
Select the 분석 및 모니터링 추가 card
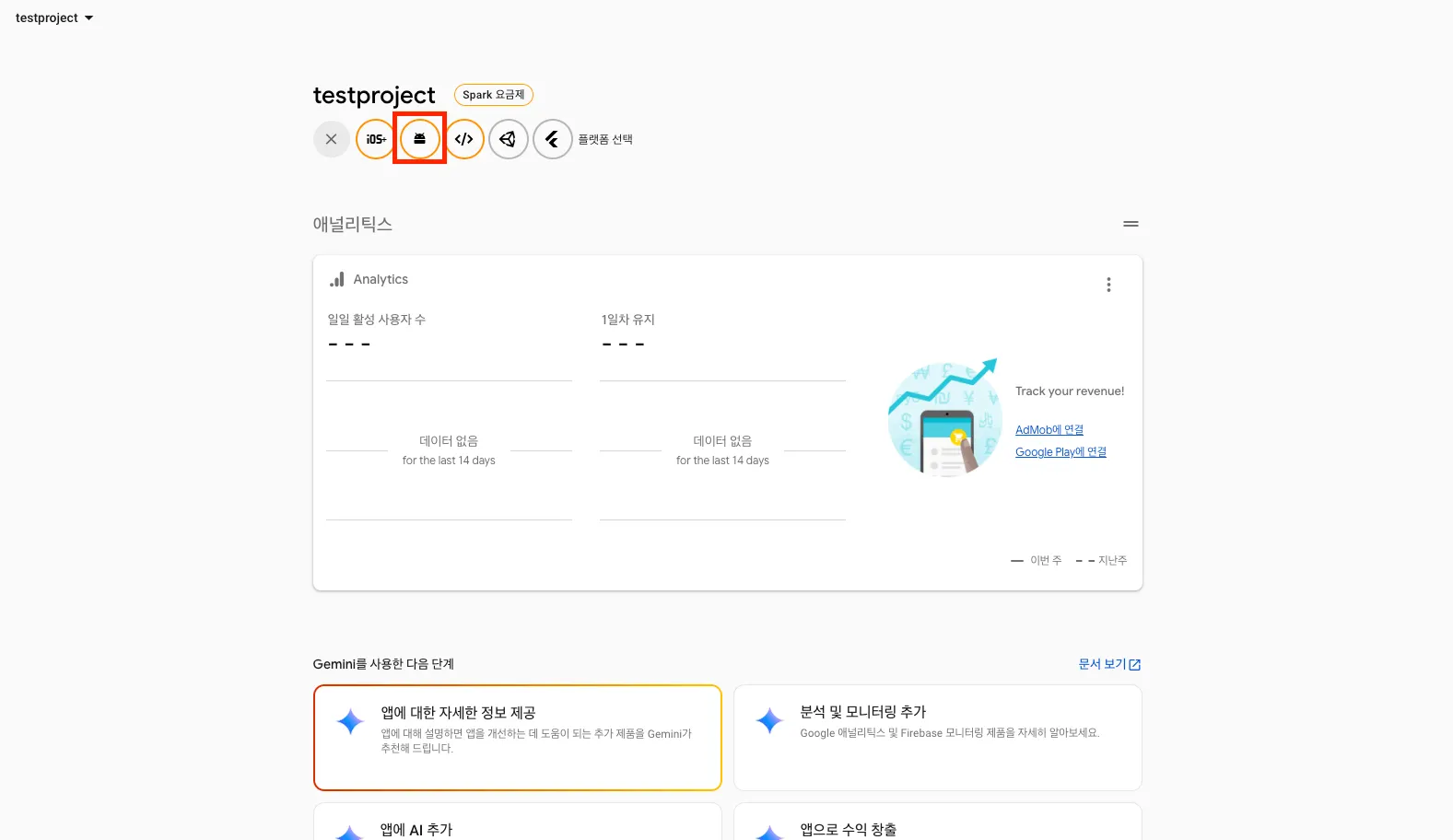pyautogui.click(x=938, y=738)
